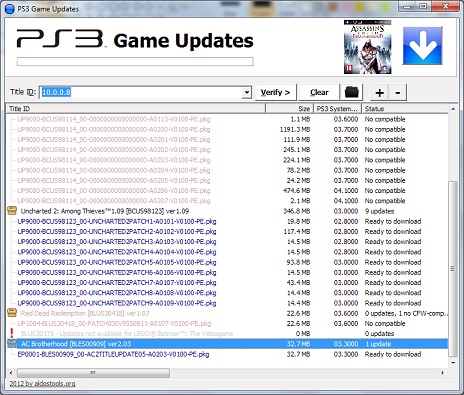
Task: Click the PS3 Game Updates title bar icon
Action: click(10, 9)
